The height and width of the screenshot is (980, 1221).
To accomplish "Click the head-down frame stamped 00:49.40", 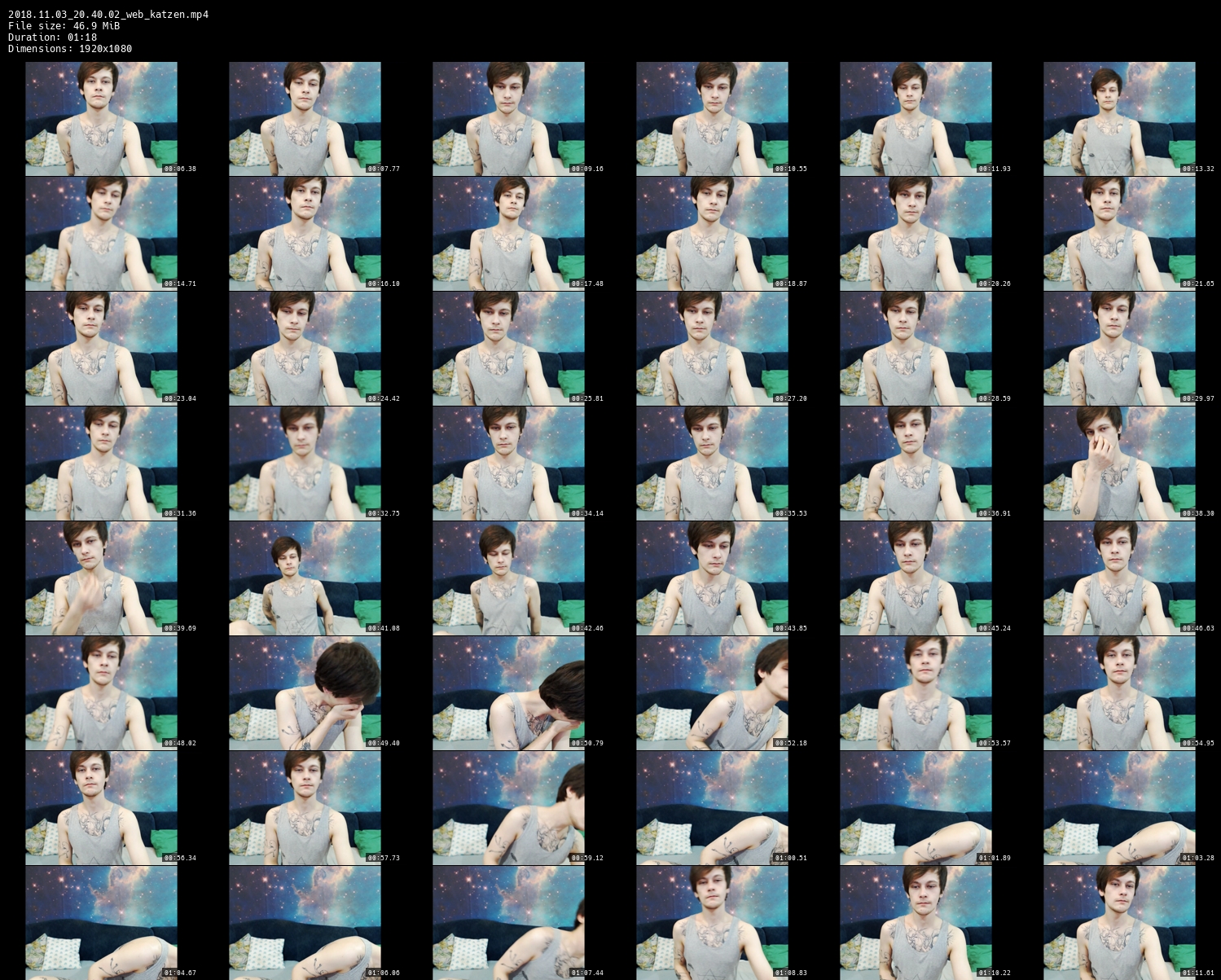I will tap(305, 693).
